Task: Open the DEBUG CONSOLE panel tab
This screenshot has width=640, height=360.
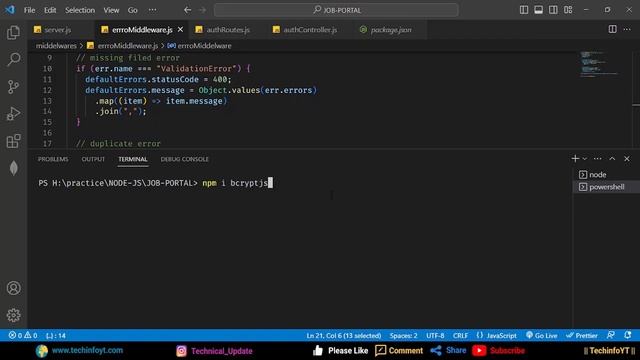Action: (184, 159)
